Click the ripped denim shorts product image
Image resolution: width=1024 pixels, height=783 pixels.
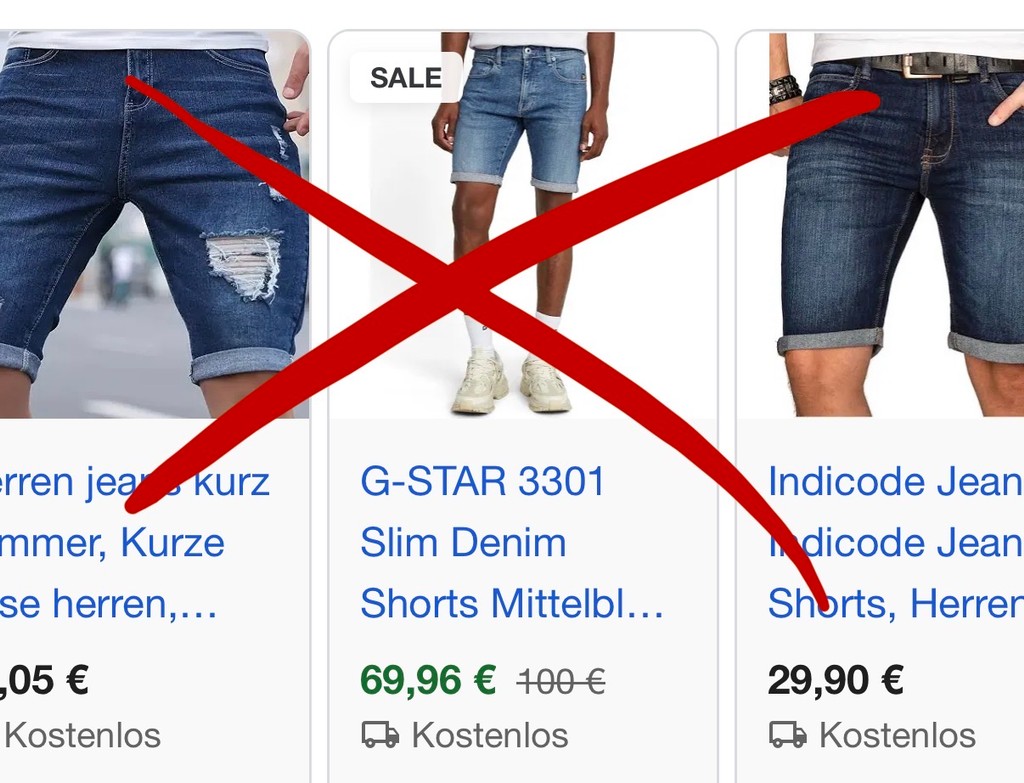coord(154,224)
